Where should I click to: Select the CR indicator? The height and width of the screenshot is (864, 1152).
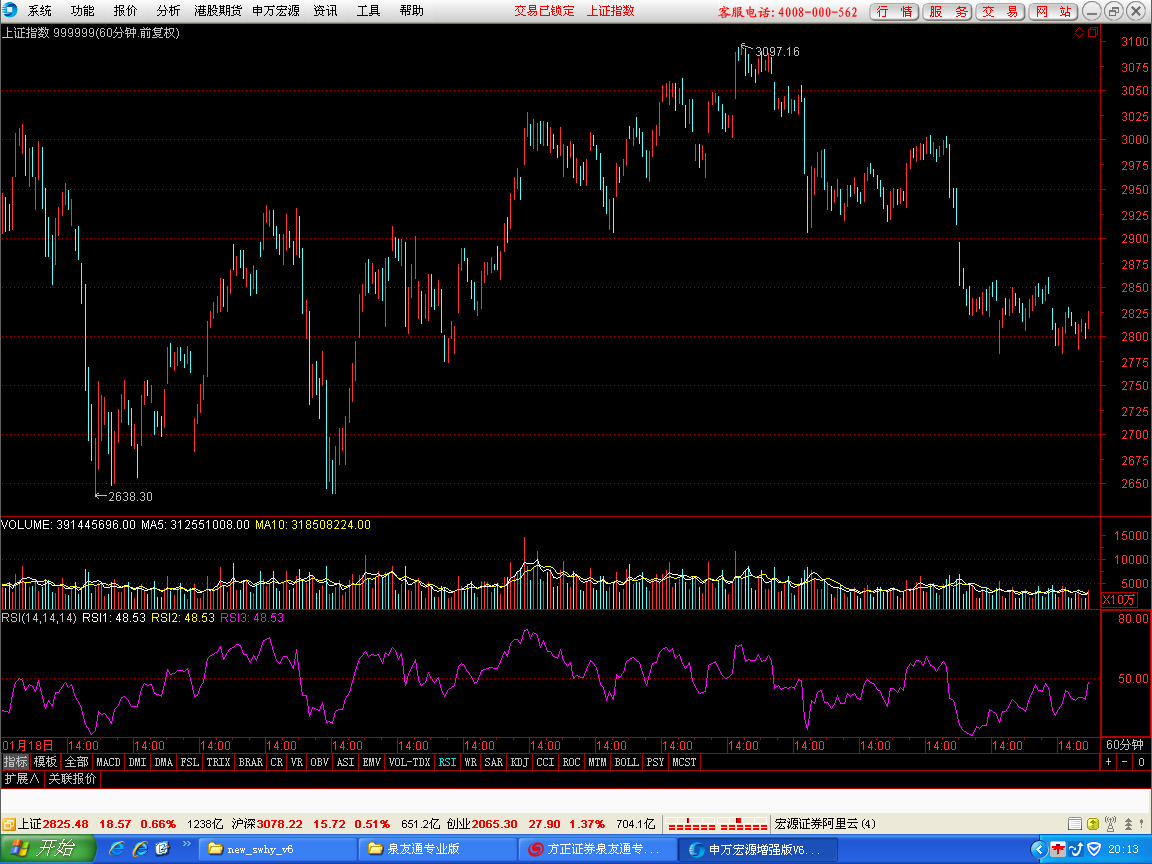276,762
